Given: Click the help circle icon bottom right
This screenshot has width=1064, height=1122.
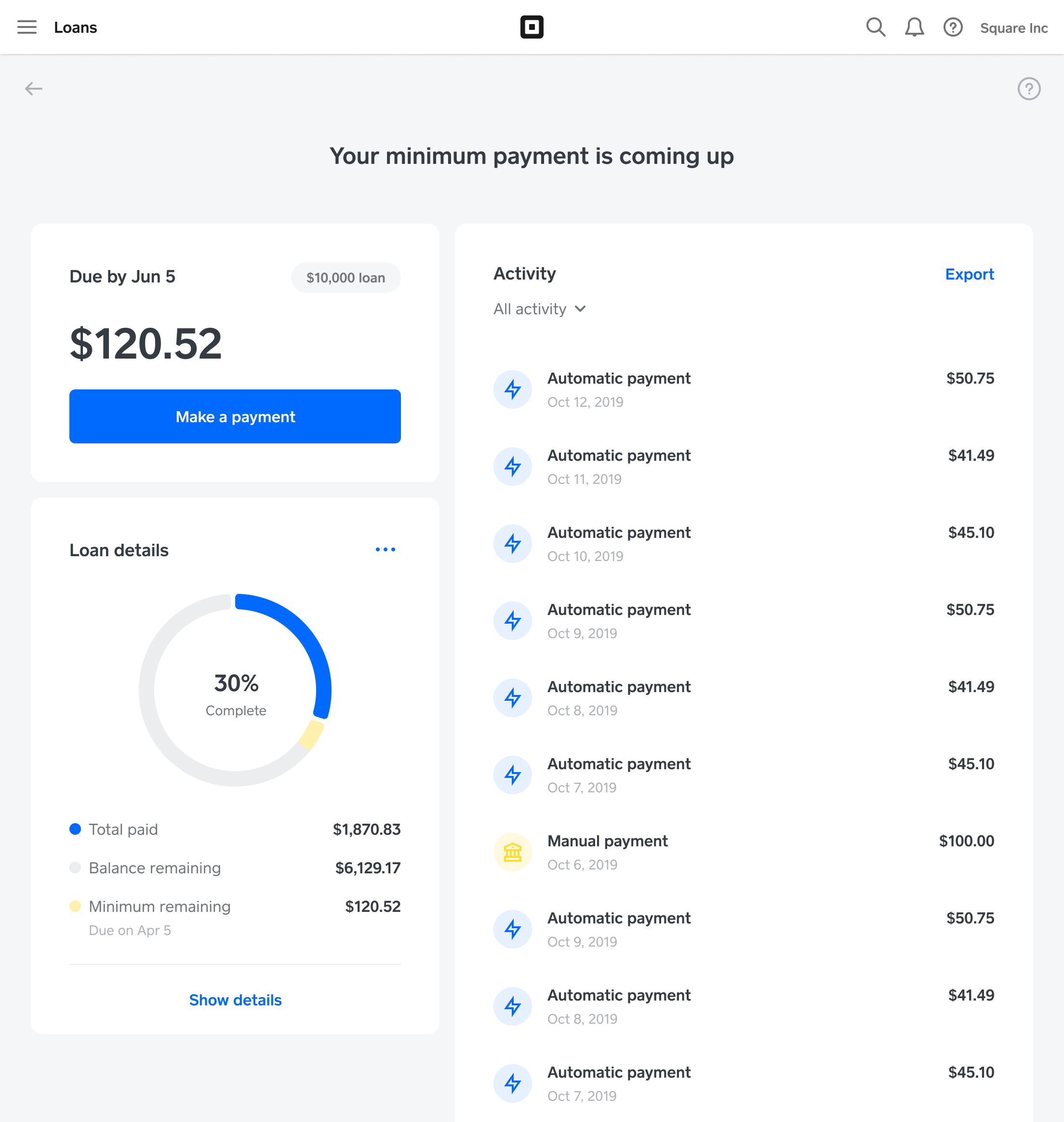Looking at the screenshot, I should point(1028,88).
